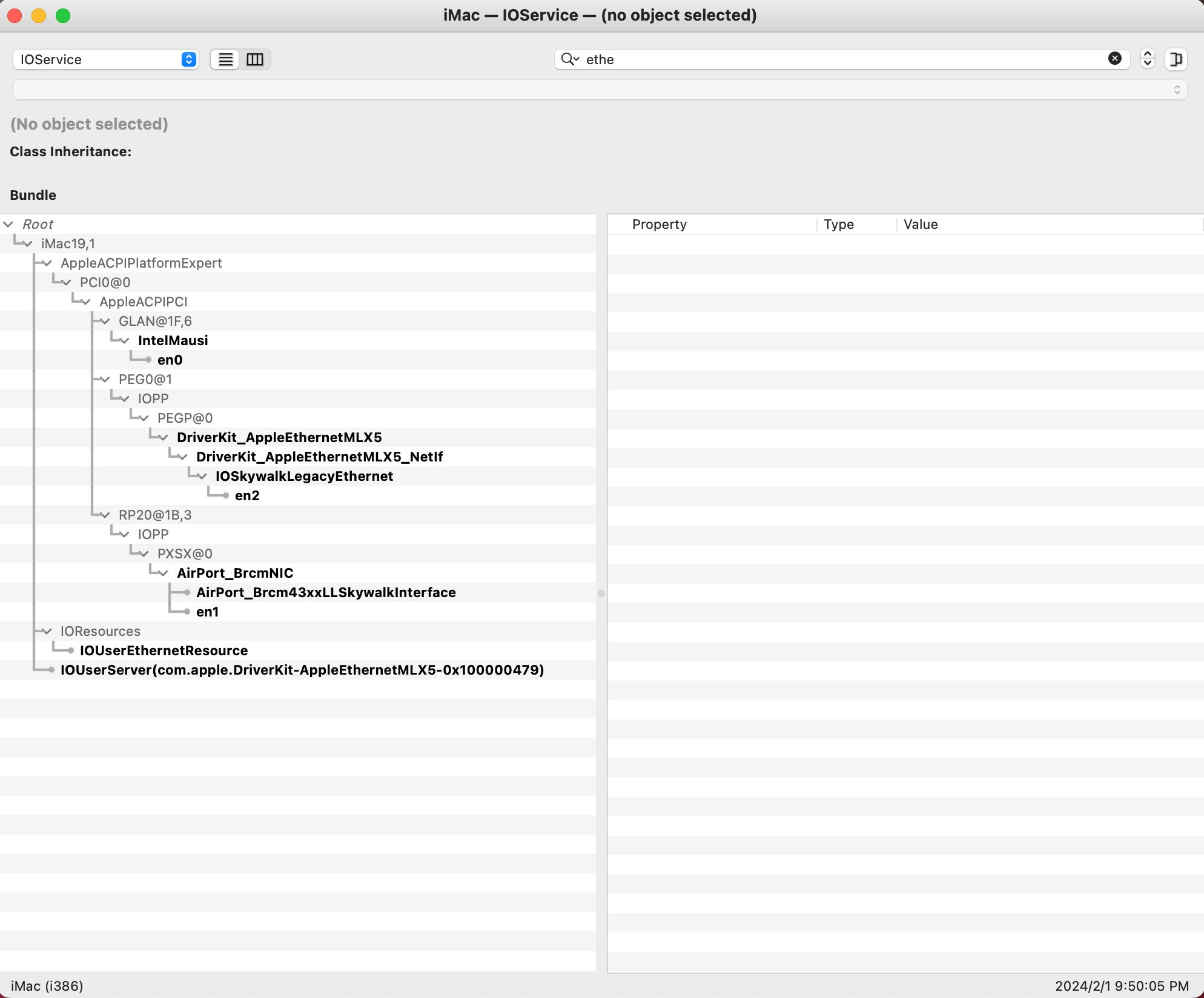The width and height of the screenshot is (1204, 998).
Task: Click the Value column header
Action: [x=920, y=224]
